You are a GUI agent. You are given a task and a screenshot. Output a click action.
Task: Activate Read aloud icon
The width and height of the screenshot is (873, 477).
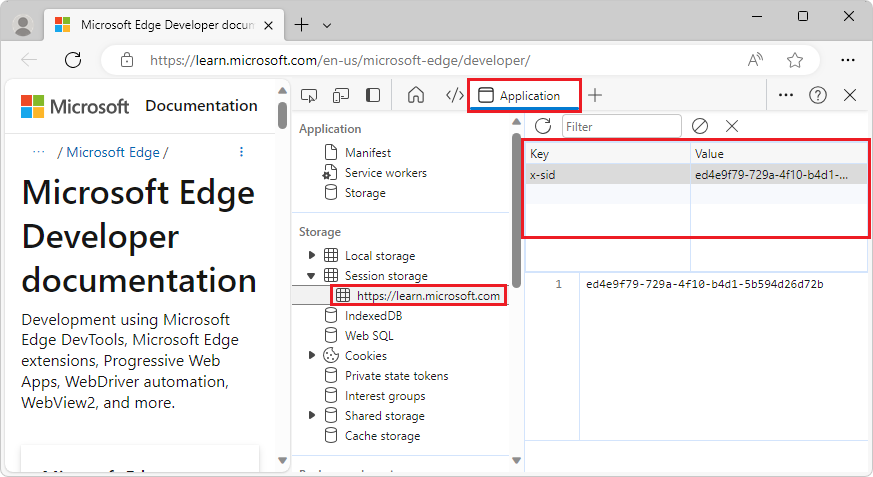[755, 60]
